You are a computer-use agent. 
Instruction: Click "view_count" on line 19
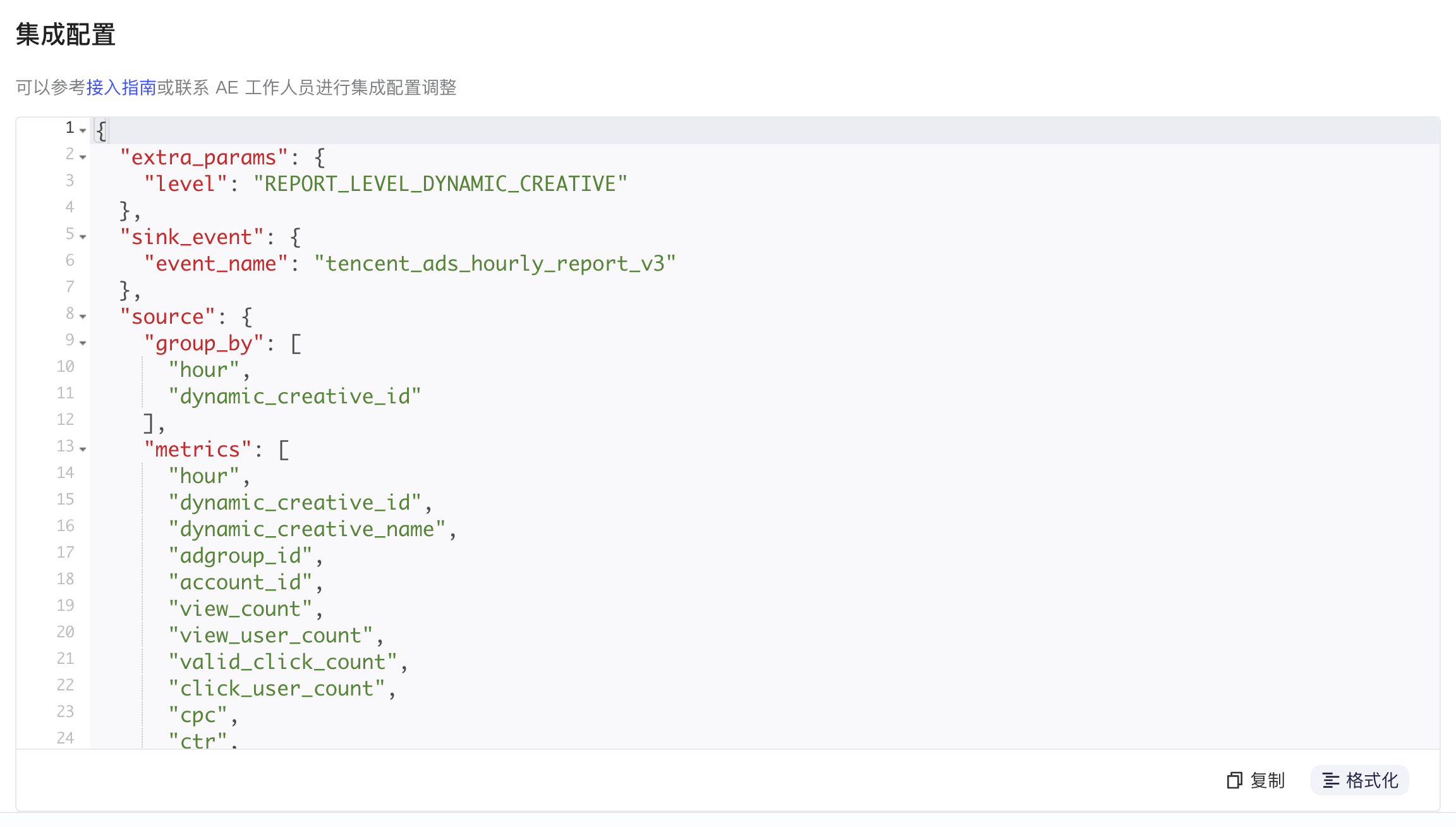(240, 609)
